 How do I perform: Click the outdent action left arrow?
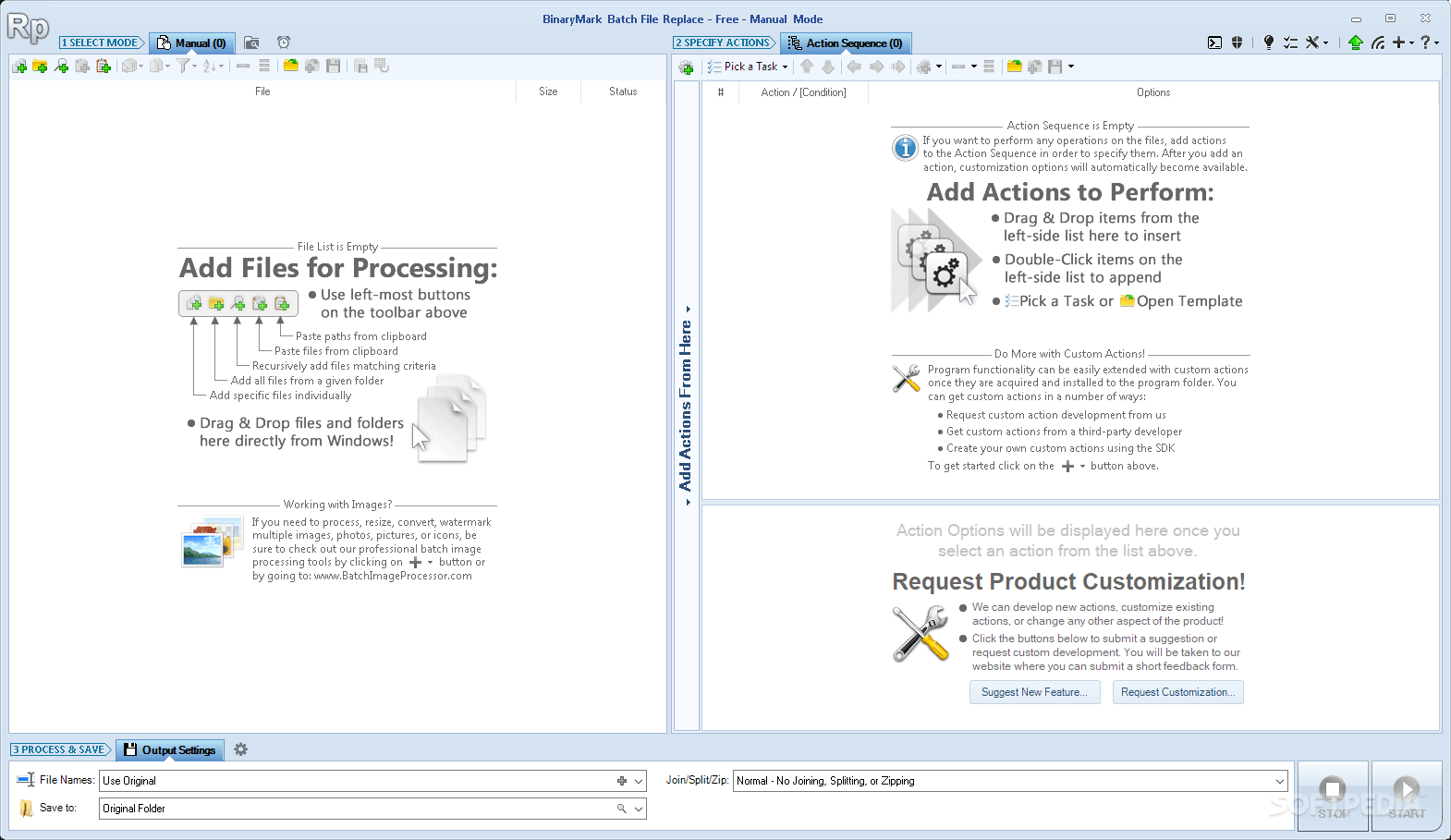coord(855,67)
